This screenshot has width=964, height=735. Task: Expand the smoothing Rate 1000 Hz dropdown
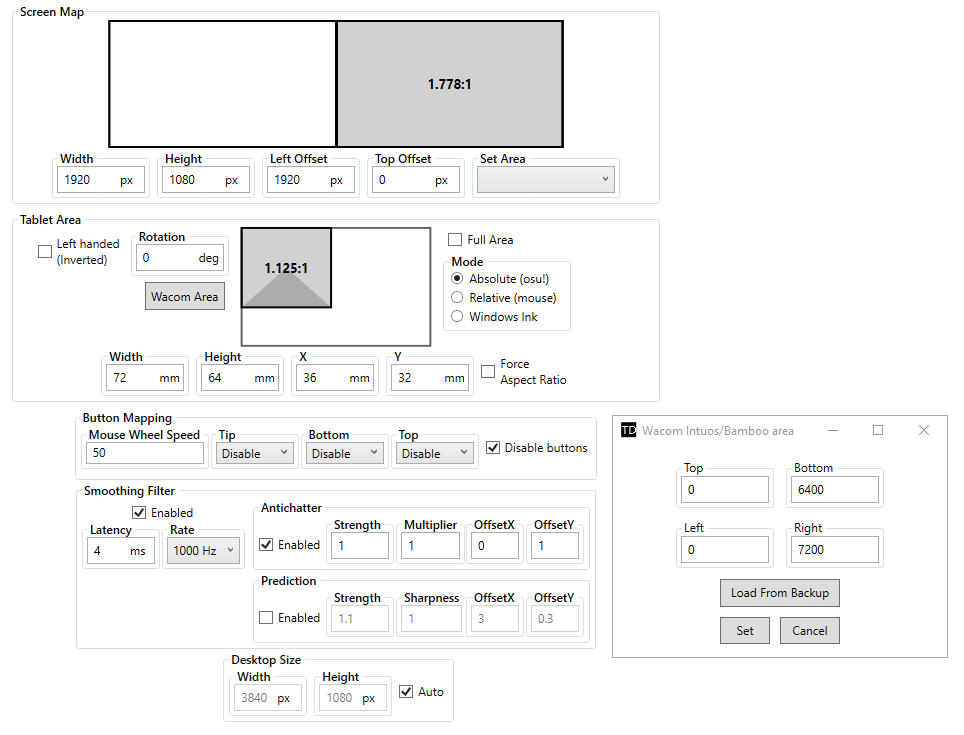click(204, 550)
